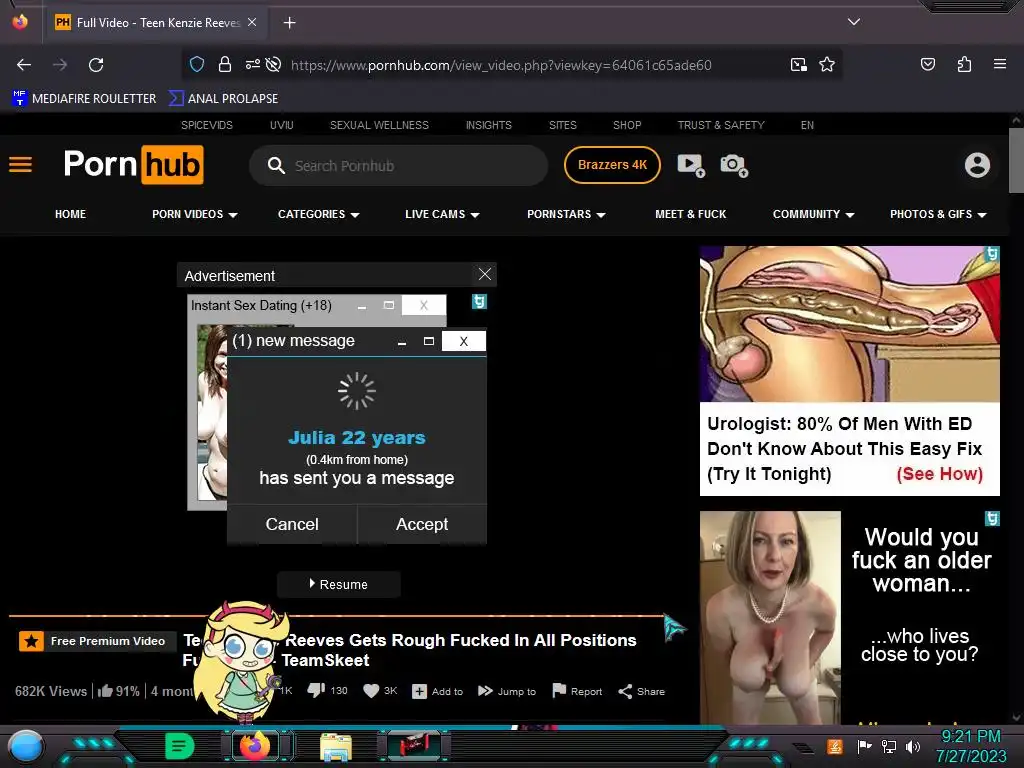The width and height of the screenshot is (1024, 768).
Task: Close the Advertisement overlay with X
Action: click(485, 274)
